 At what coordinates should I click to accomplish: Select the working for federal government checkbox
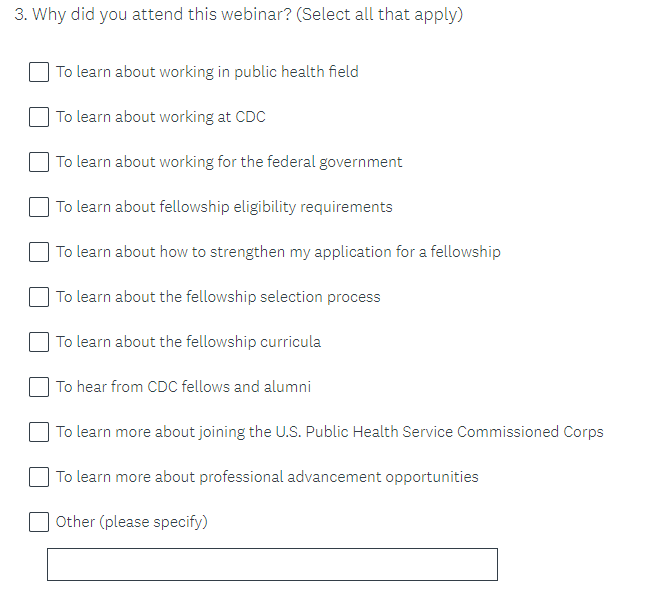39,162
